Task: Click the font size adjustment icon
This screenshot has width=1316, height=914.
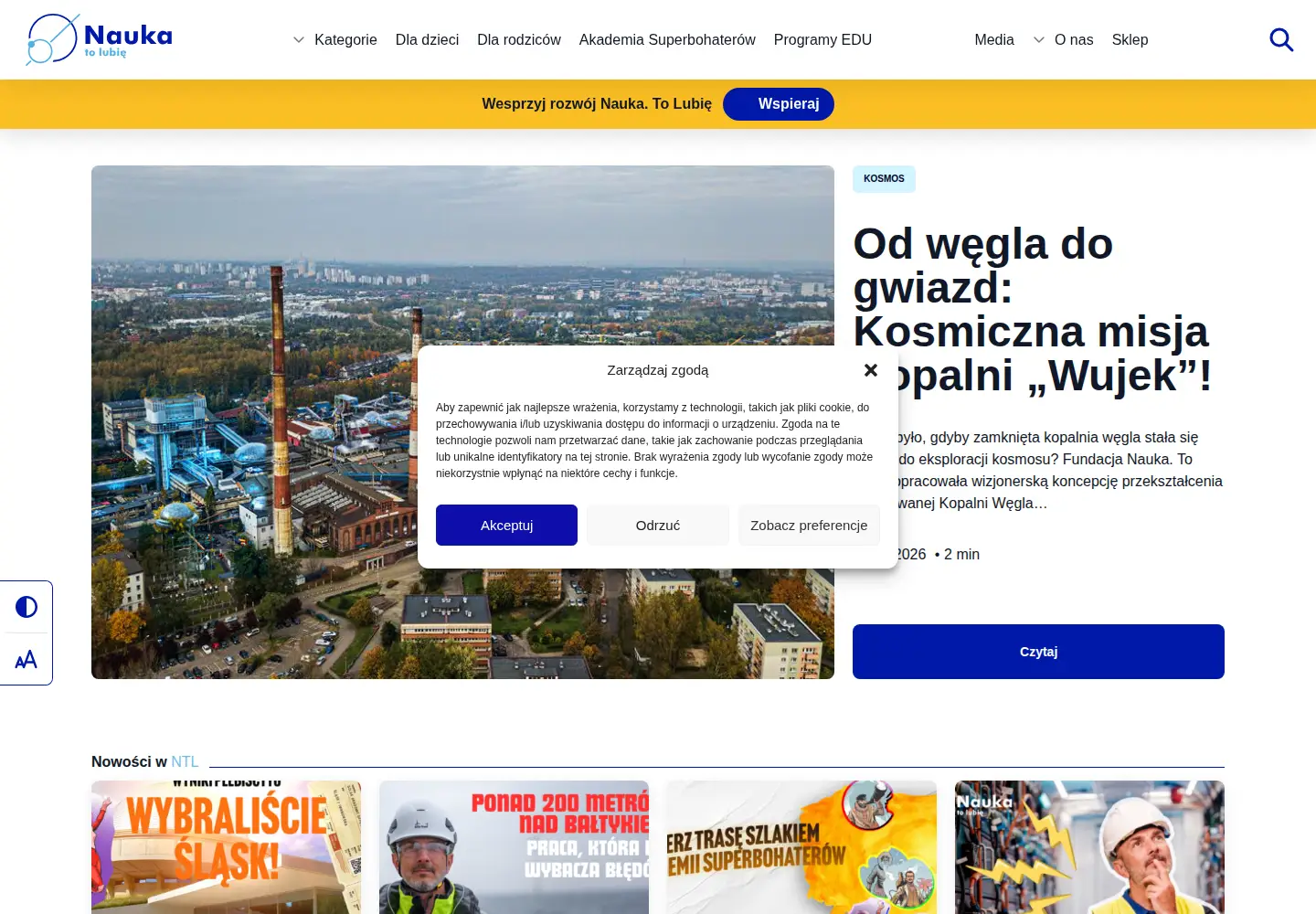Action: tap(27, 659)
